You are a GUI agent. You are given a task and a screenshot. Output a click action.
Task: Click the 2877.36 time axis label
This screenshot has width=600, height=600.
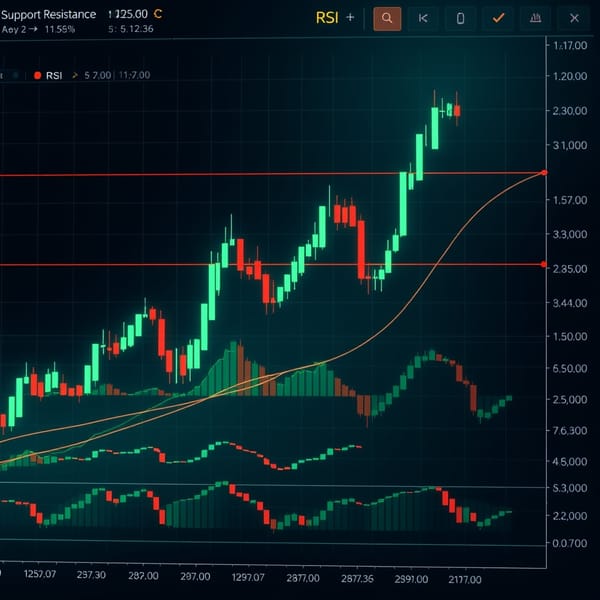[x=357, y=579]
